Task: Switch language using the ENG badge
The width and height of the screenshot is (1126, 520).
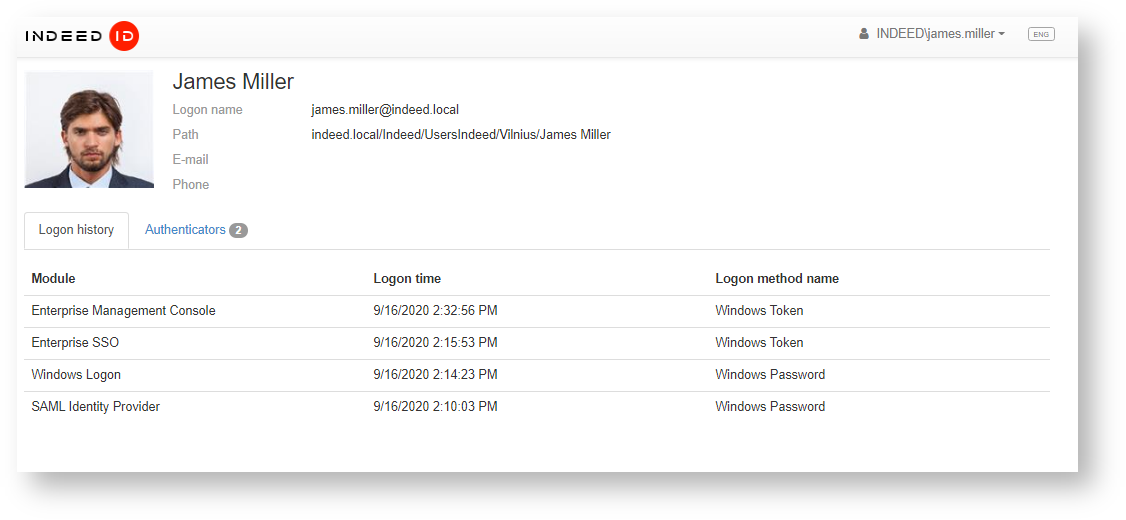Action: pyautogui.click(x=1041, y=34)
